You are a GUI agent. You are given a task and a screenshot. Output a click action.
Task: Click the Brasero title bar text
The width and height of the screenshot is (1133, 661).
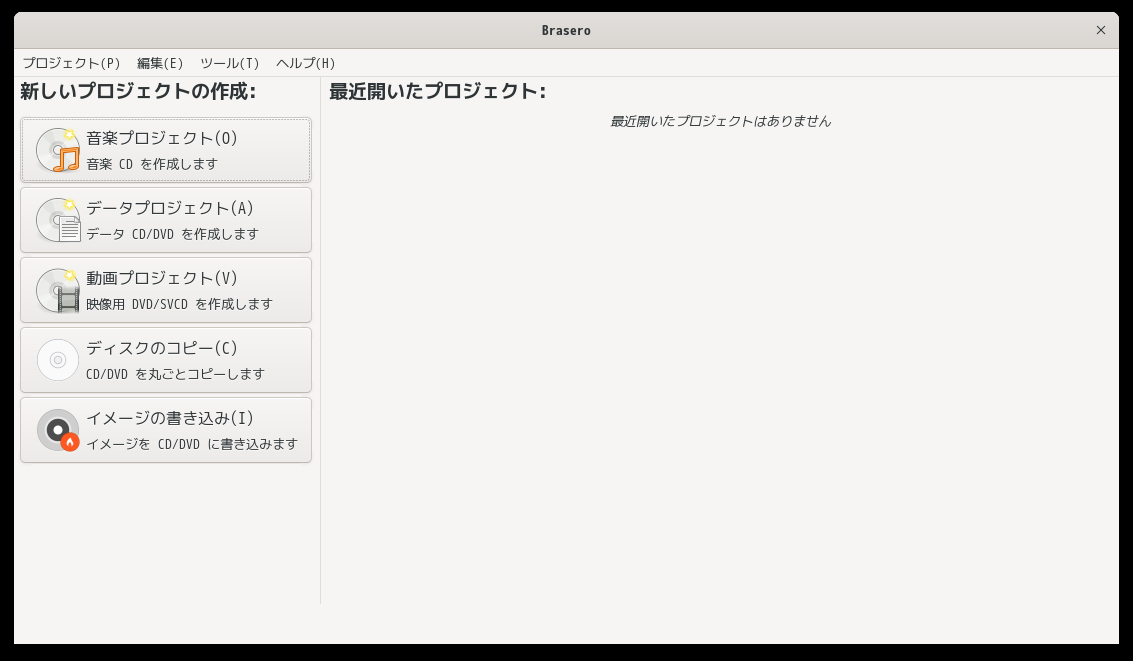(566, 30)
